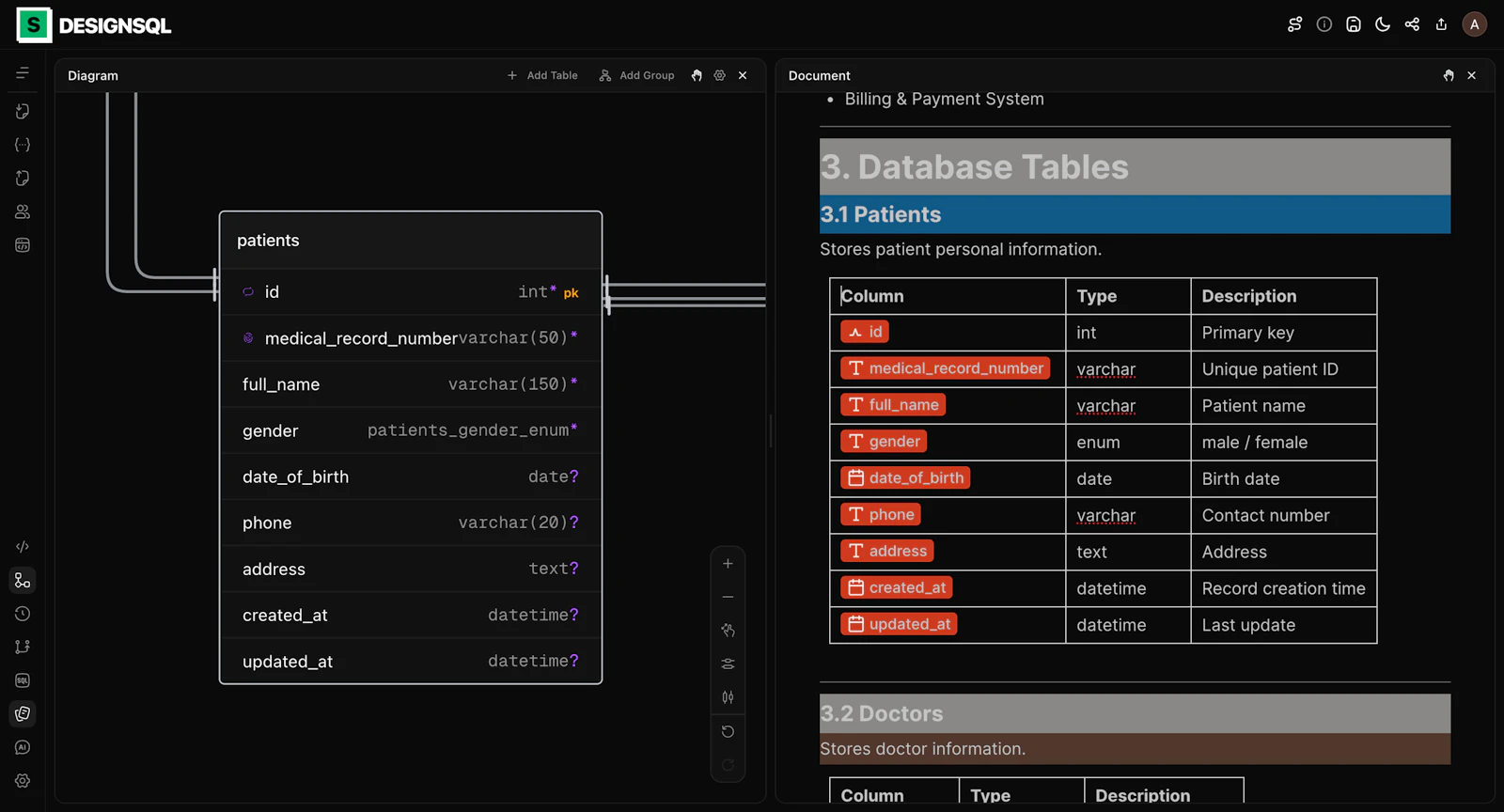
Task: Click the vertical align control icon
Action: [x=728, y=697]
